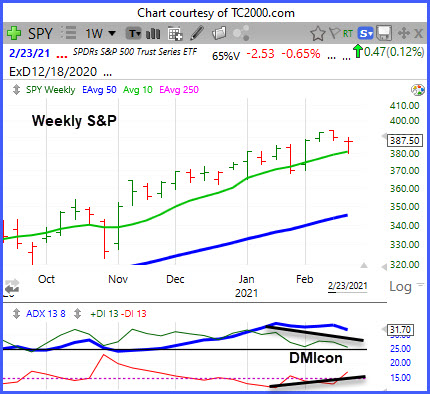Click the up-down arrow beside +DI 13
This screenshot has height=394, width=430.
(x=77, y=314)
